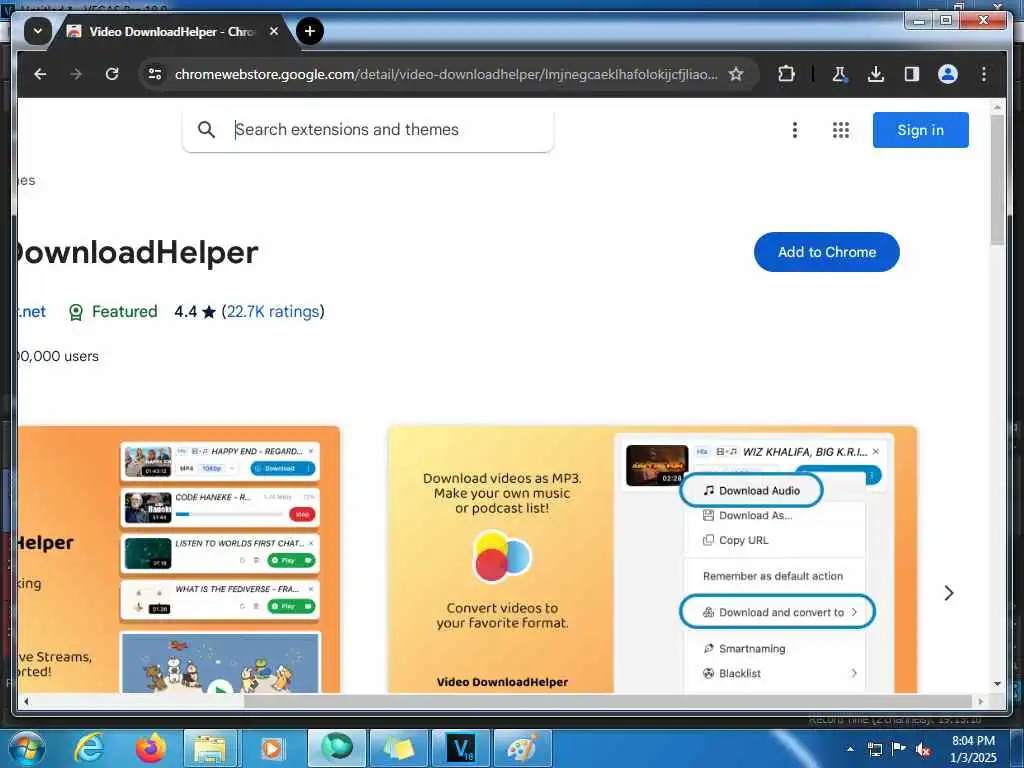
Task: Click the search magnifier icon
Action: pyautogui.click(x=206, y=129)
